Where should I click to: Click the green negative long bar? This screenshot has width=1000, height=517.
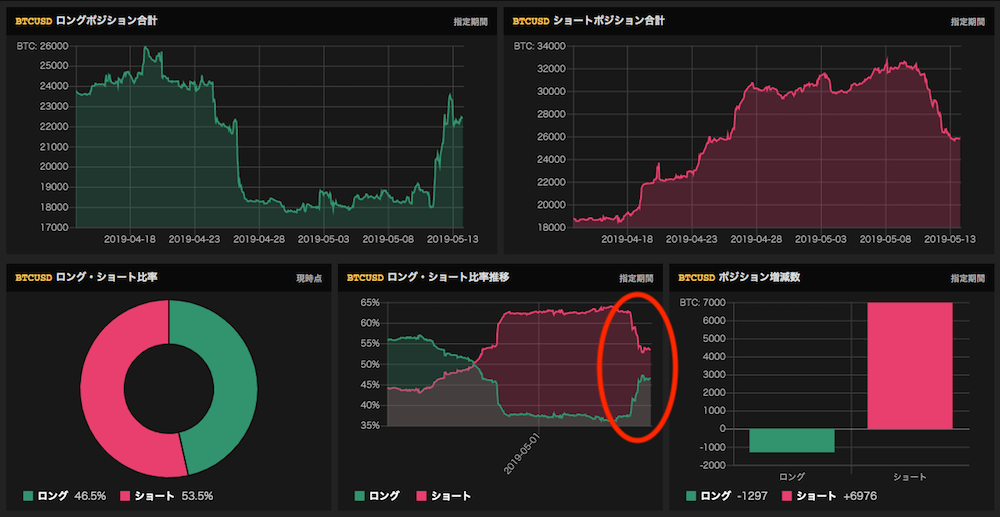point(791,441)
